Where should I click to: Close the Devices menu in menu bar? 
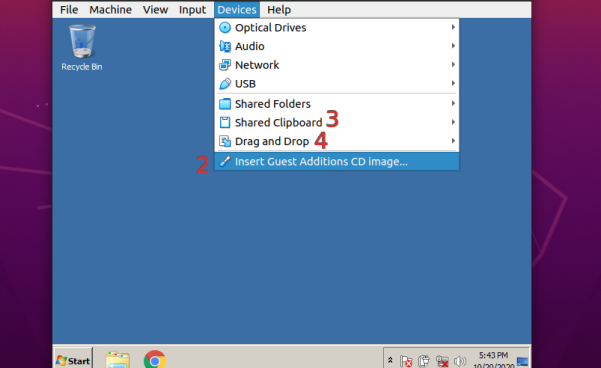click(237, 10)
